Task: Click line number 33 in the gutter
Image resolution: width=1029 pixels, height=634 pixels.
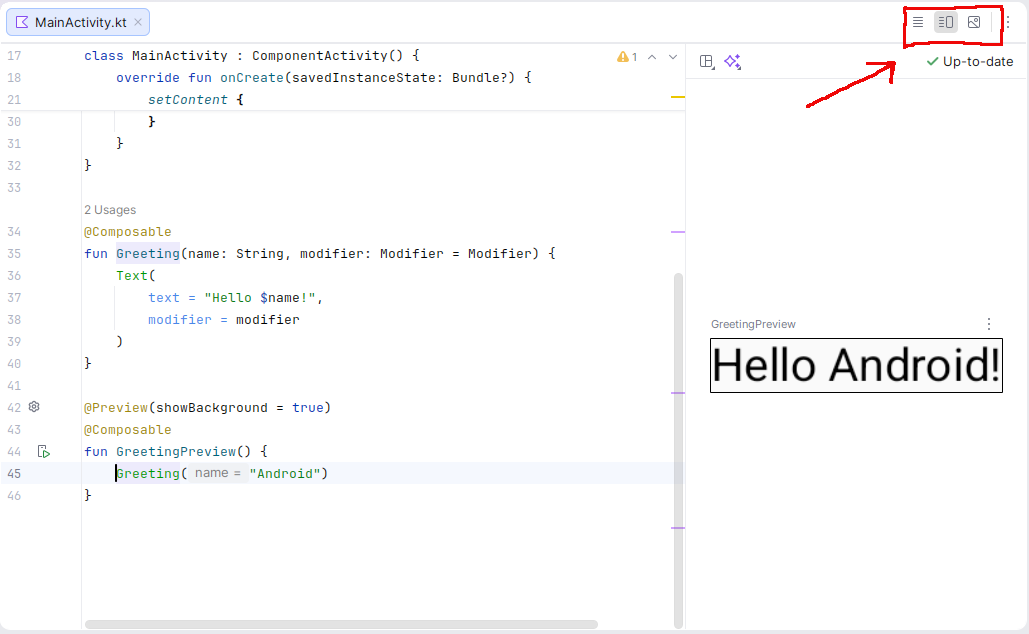Action: [14, 188]
